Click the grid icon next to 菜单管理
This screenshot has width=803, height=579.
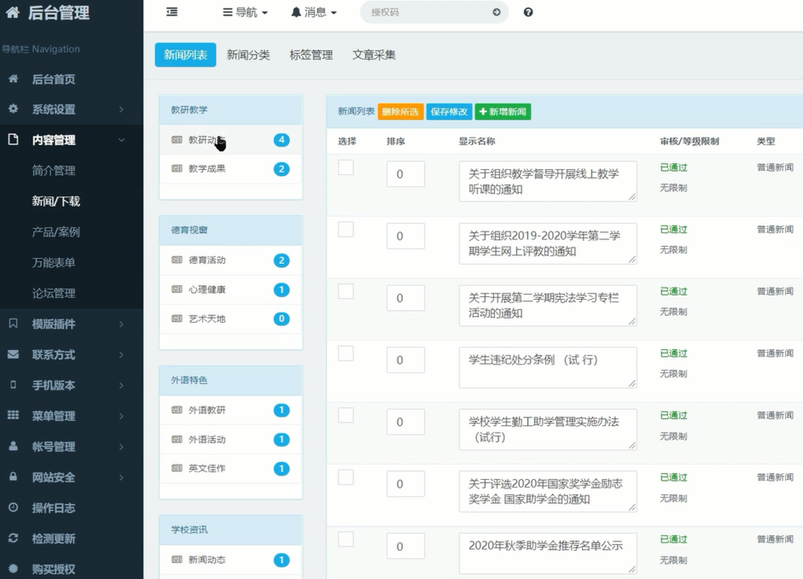click(x=13, y=415)
